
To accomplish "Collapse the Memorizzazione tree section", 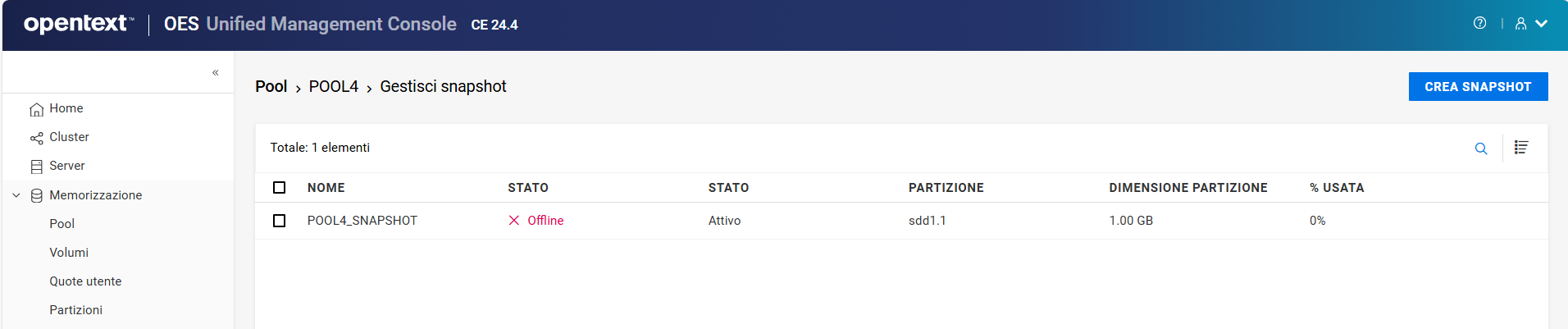I will (x=16, y=195).
